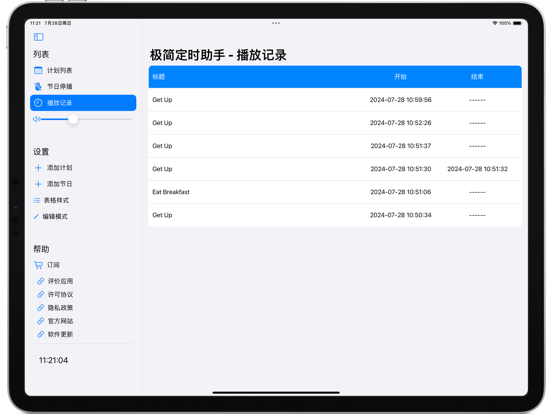Select Get Up record started 10:59:56
This screenshot has width=552, height=414.
coord(335,100)
